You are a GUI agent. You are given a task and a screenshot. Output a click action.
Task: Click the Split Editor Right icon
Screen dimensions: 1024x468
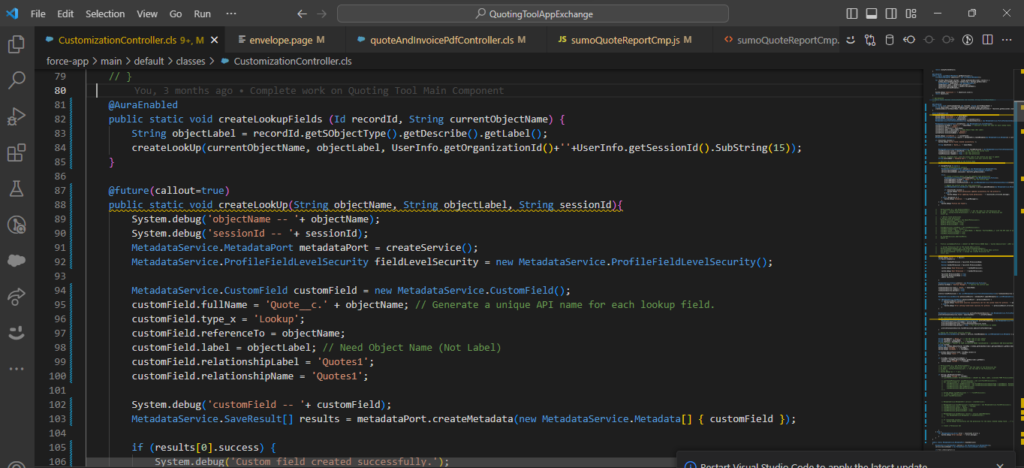[988, 40]
